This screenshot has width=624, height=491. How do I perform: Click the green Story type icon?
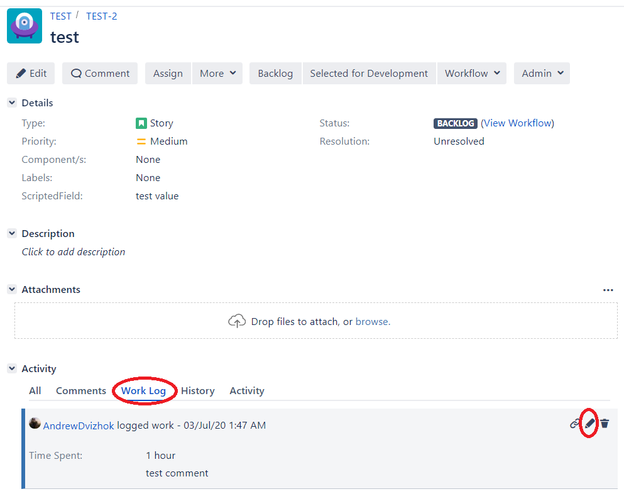pyautogui.click(x=141, y=123)
